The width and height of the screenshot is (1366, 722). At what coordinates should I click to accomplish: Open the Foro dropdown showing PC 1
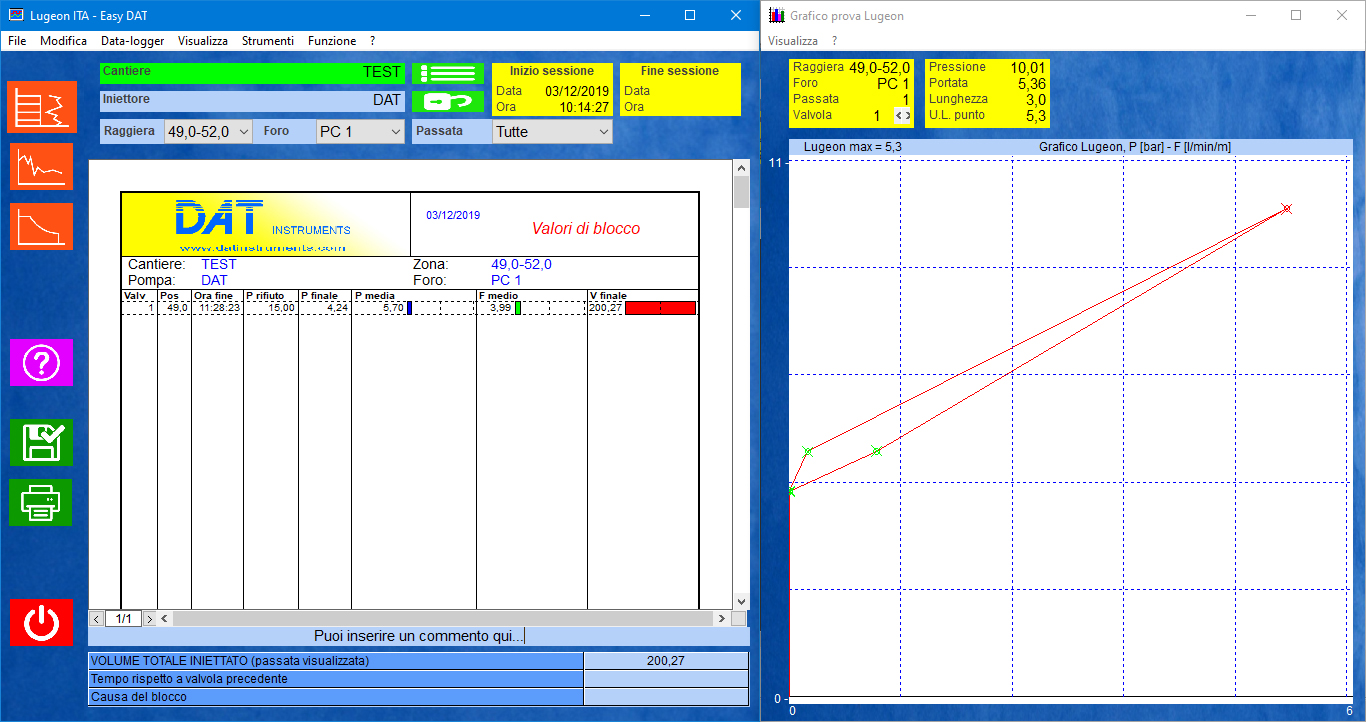point(394,132)
